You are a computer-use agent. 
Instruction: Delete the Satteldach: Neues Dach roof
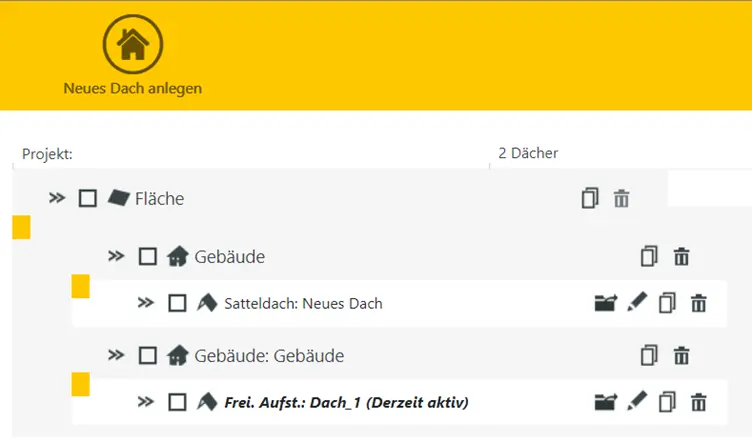[x=699, y=303]
